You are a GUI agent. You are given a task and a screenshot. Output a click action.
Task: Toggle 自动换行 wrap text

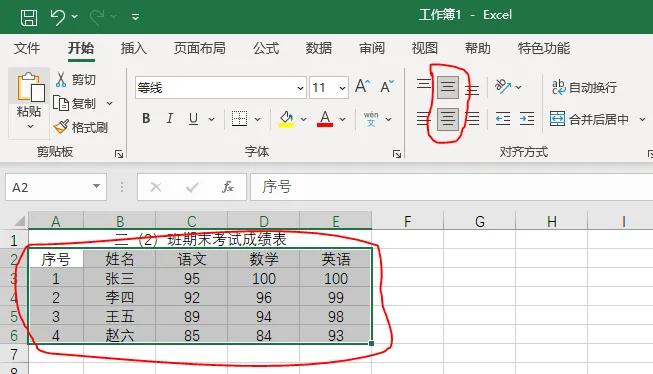point(584,87)
